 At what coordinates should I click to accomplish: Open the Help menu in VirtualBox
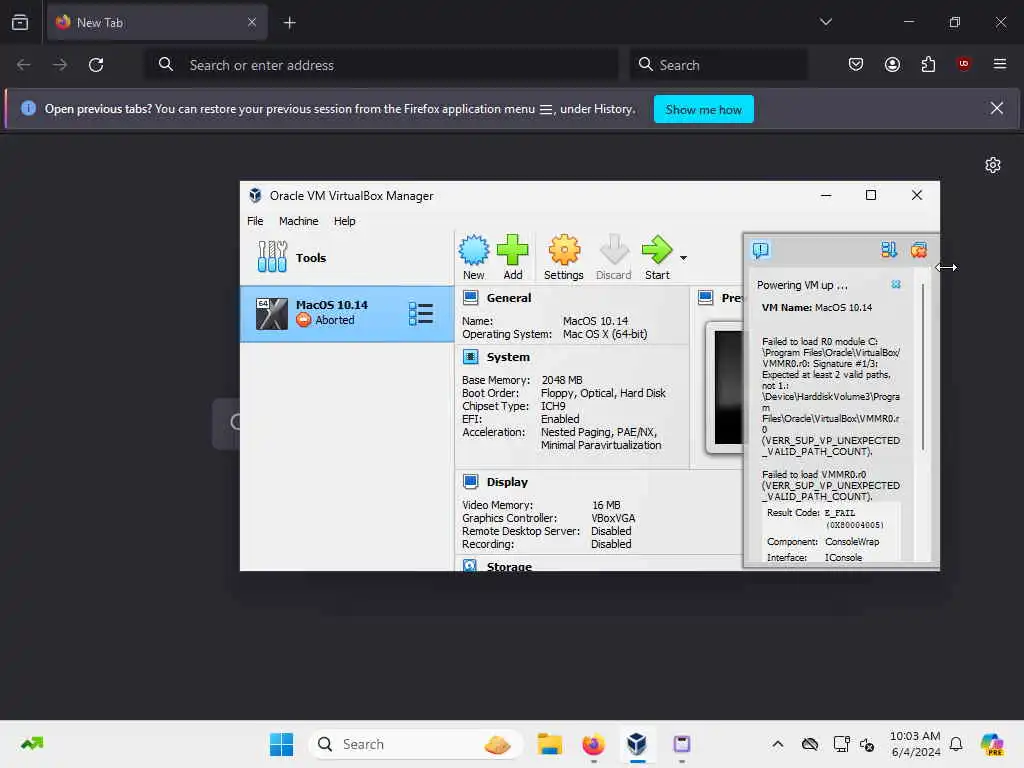344,221
